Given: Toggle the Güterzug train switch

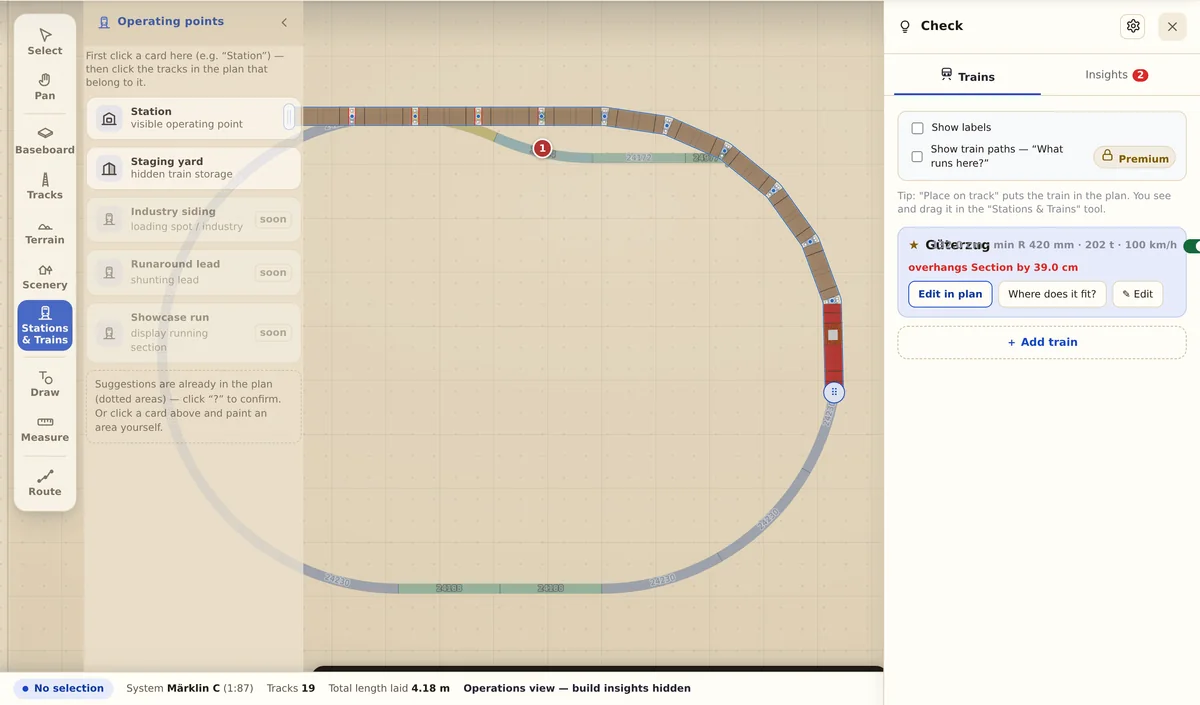Looking at the screenshot, I should pos(1191,246).
